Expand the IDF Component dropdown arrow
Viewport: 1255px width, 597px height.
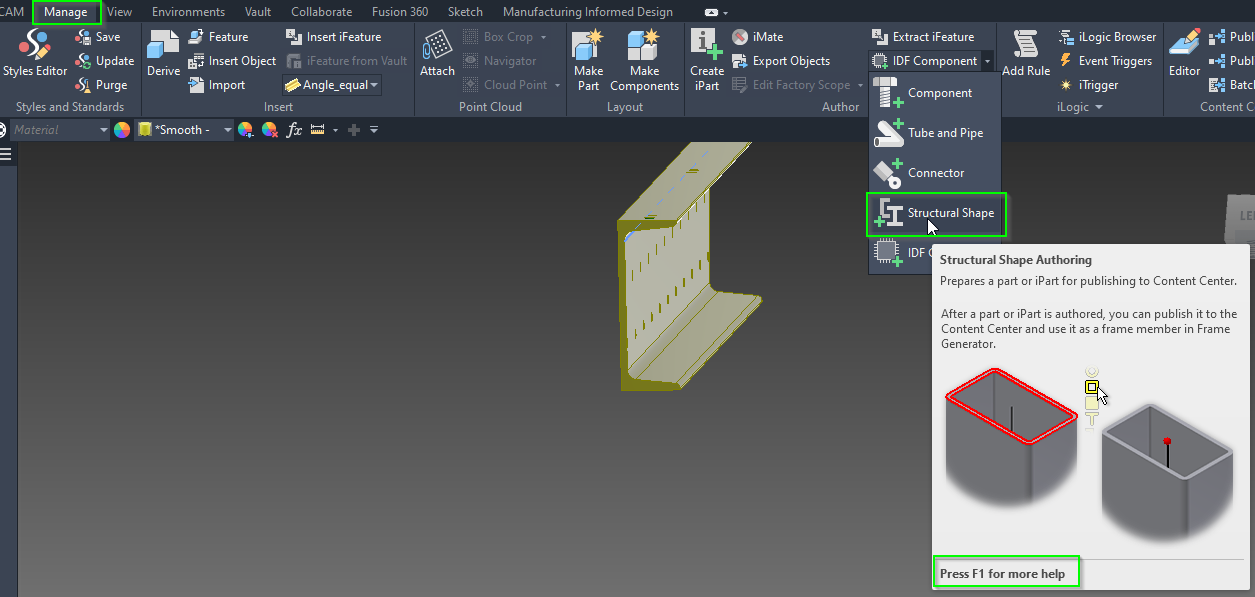pyautogui.click(x=987, y=61)
